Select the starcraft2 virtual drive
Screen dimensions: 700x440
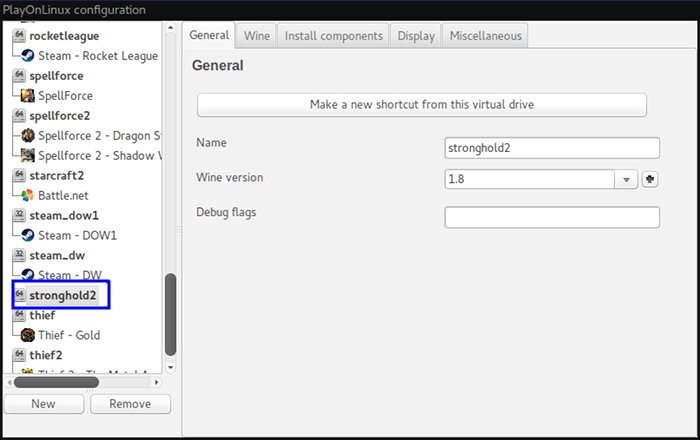pyautogui.click(x=56, y=175)
